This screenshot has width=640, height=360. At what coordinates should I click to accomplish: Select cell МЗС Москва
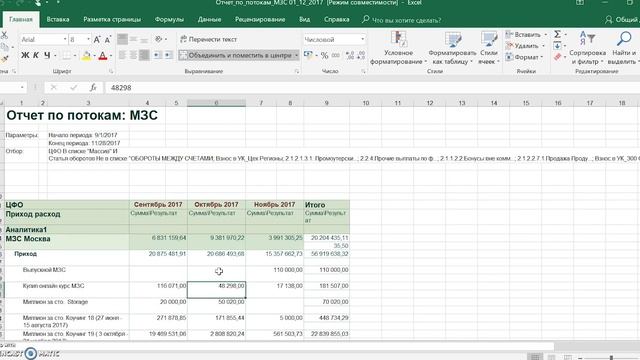67,241
